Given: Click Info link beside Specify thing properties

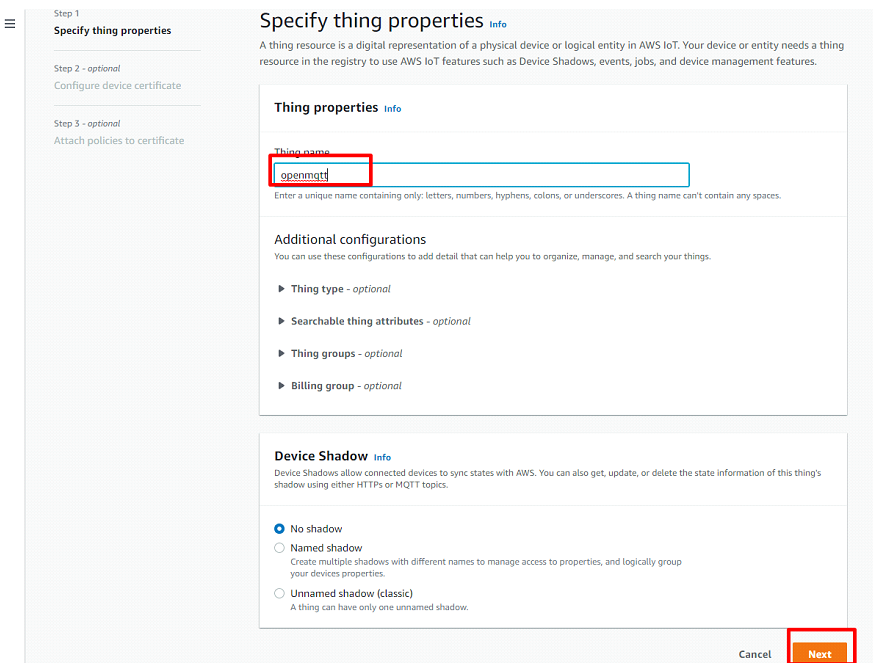Looking at the screenshot, I should (x=497, y=24).
